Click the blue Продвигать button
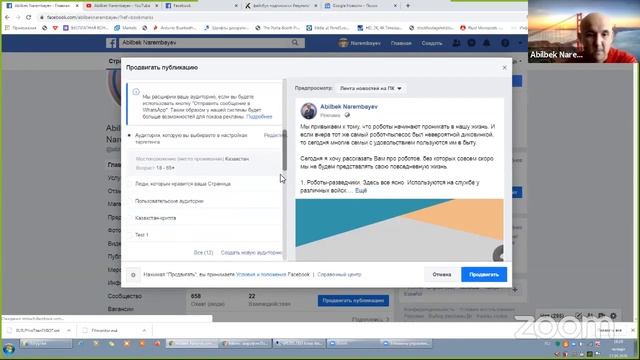Viewport: 640px width, 360px height. (x=484, y=275)
